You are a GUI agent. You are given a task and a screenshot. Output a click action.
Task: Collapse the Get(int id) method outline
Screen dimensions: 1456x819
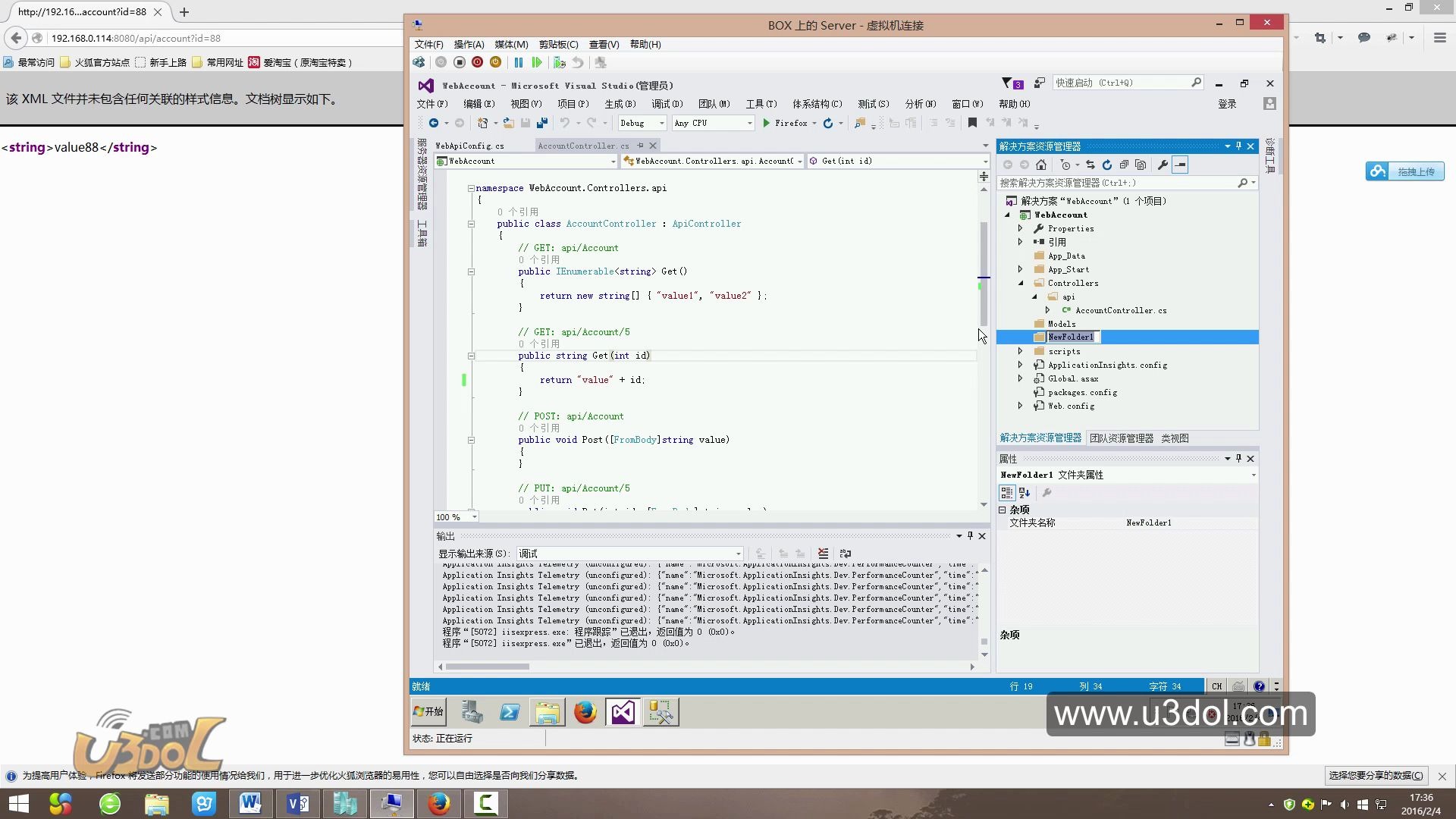[x=471, y=356]
